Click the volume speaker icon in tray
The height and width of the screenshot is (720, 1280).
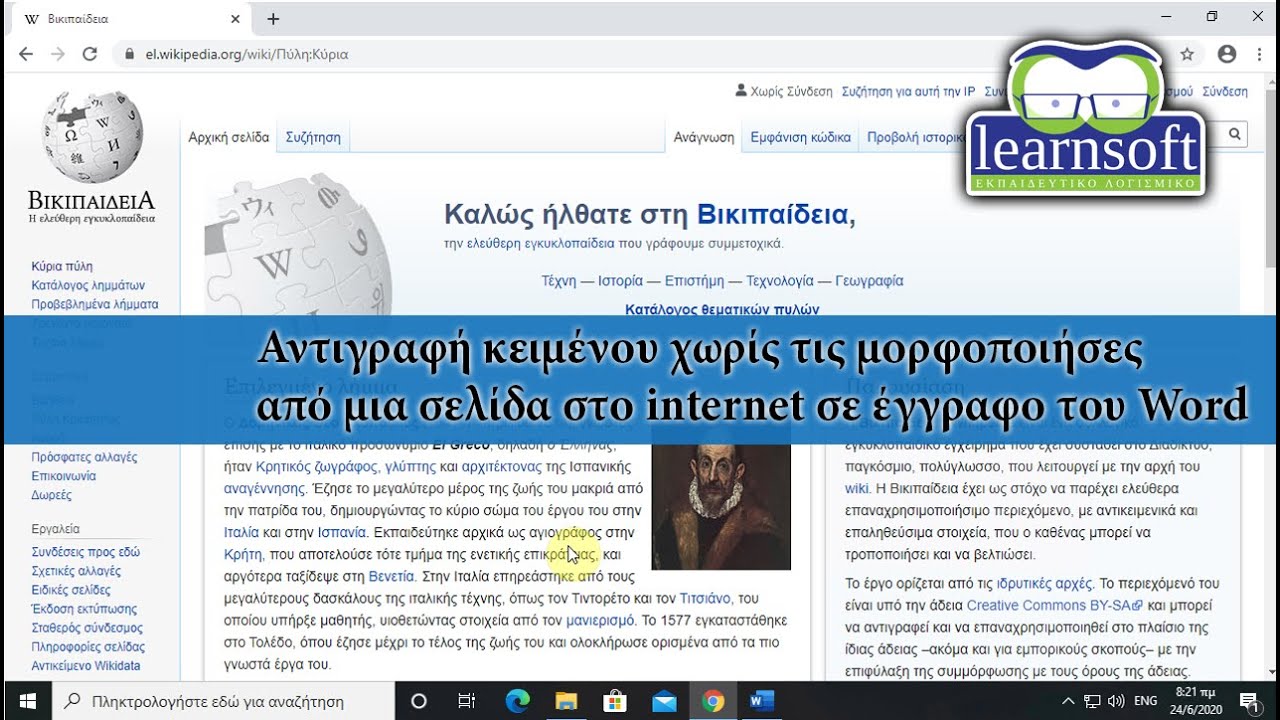[1116, 701]
